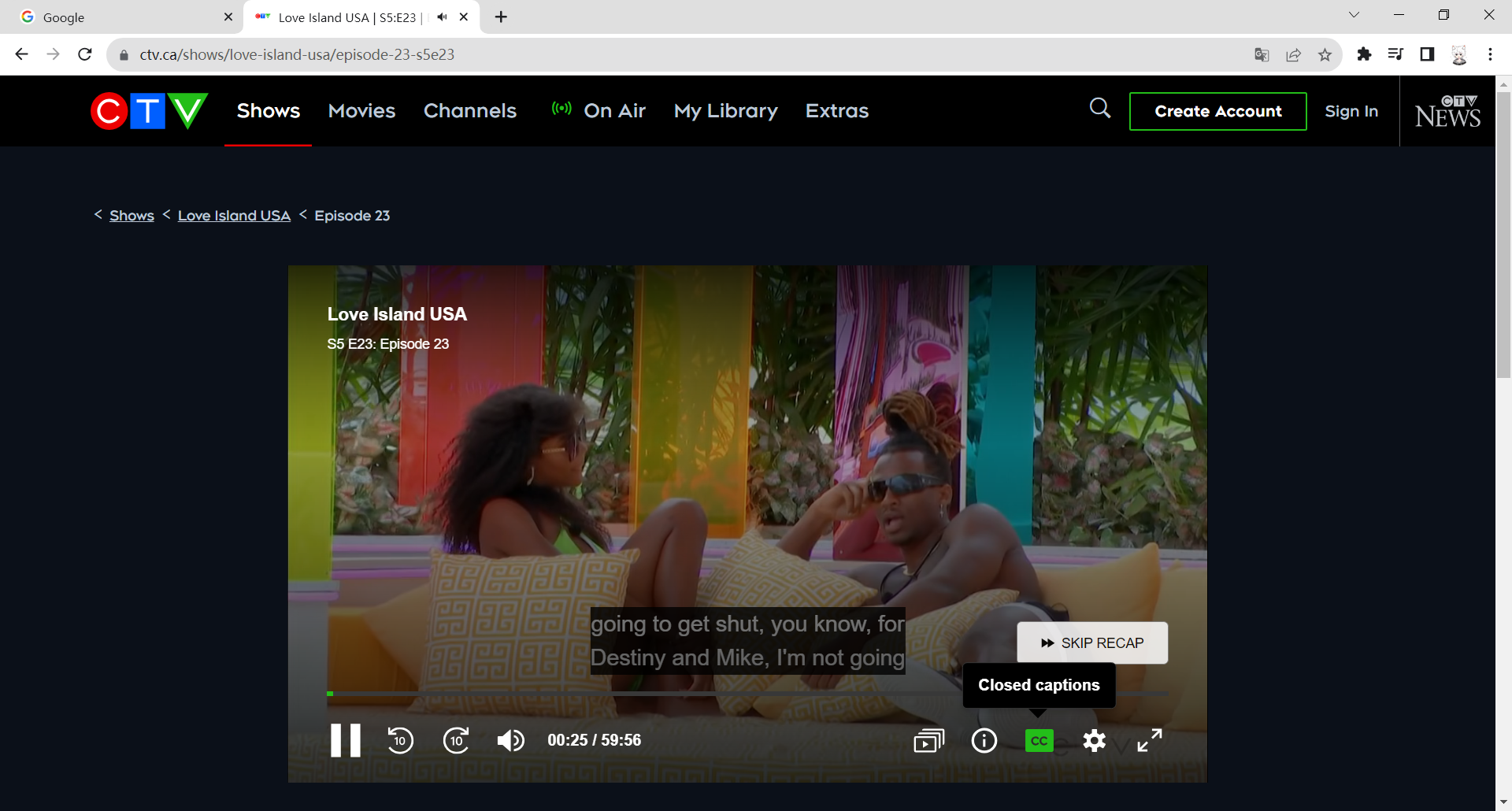Open media controls icon in toolbar
1512x811 pixels.
point(1395,54)
